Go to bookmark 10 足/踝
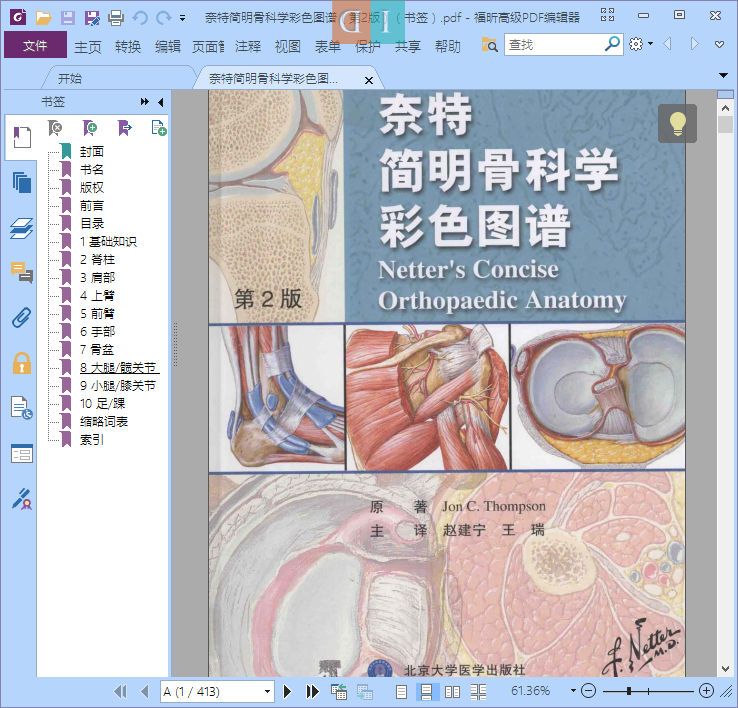738x708 pixels. point(102,403)
